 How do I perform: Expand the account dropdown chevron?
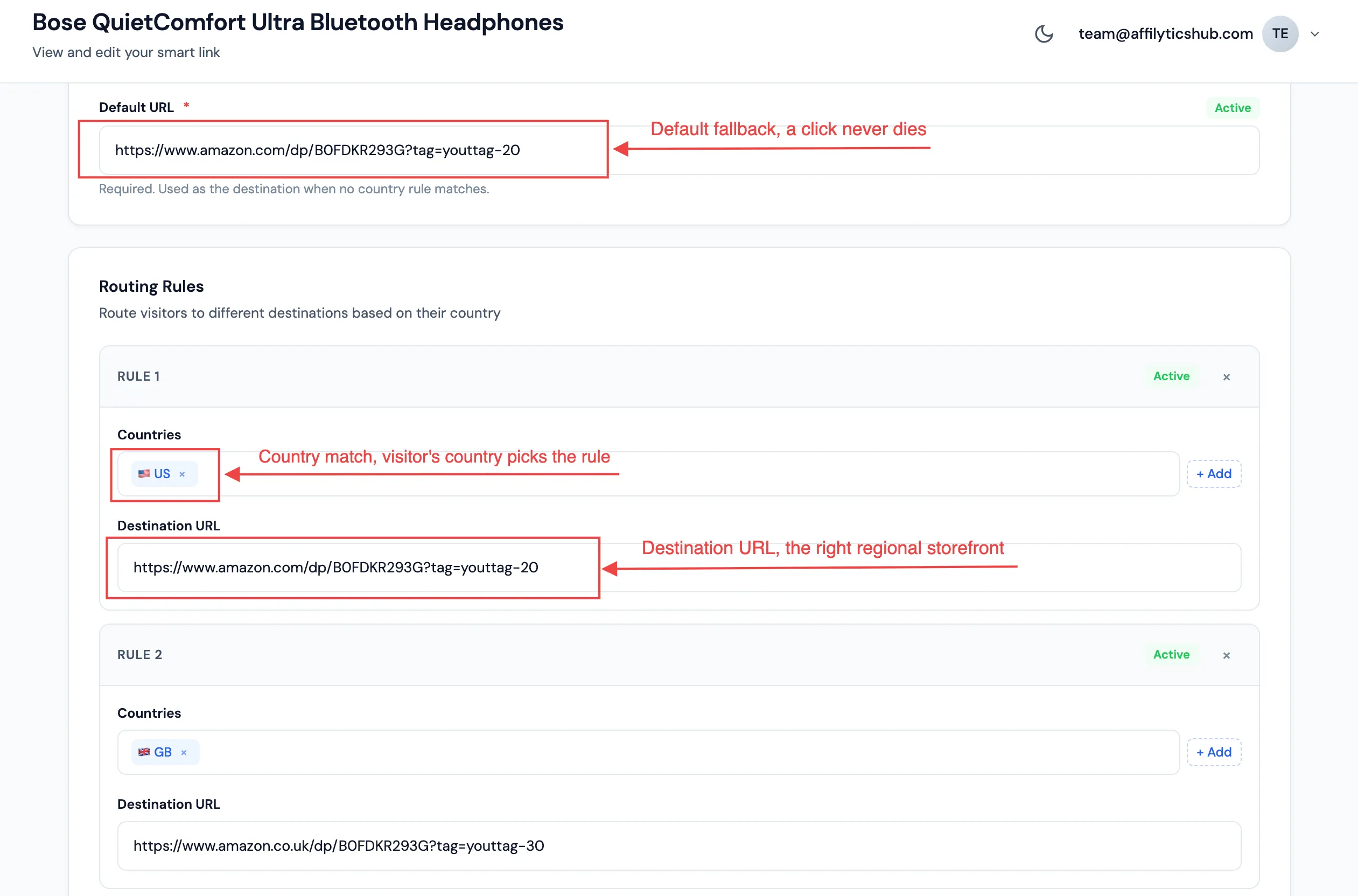coord(1315,34)
